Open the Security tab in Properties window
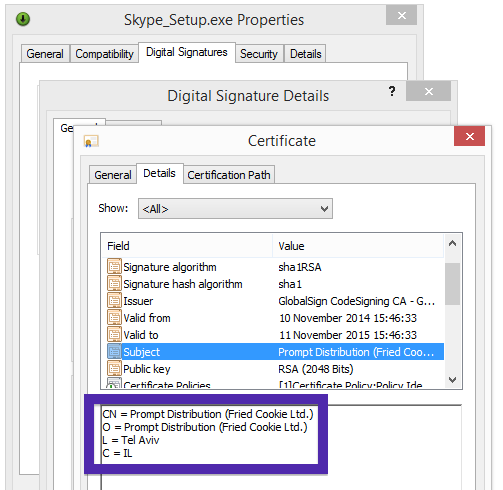Image resolution: width=503 pixels, height=490 pixels. pyautogui.click(x=259, y=54)
